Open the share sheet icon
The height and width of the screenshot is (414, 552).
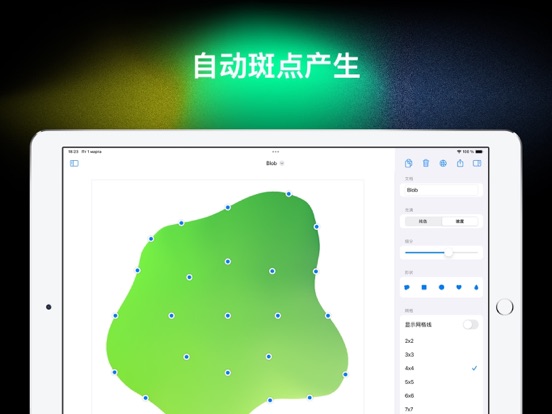tap(460, 163)
